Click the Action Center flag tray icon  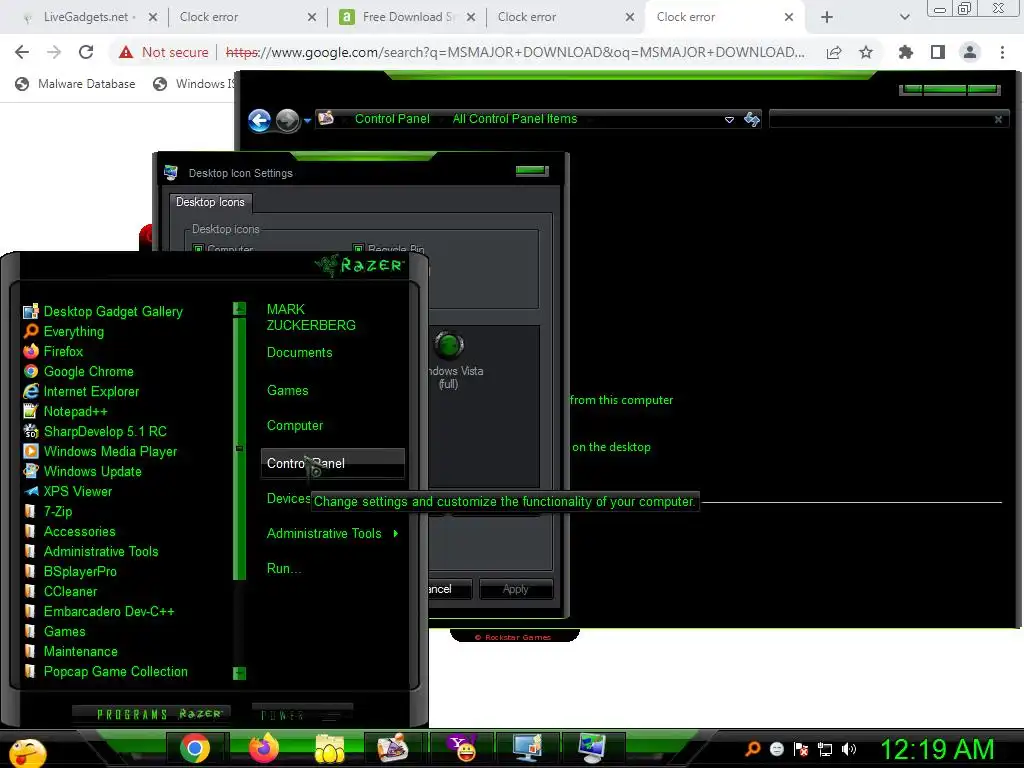(801, 749)
